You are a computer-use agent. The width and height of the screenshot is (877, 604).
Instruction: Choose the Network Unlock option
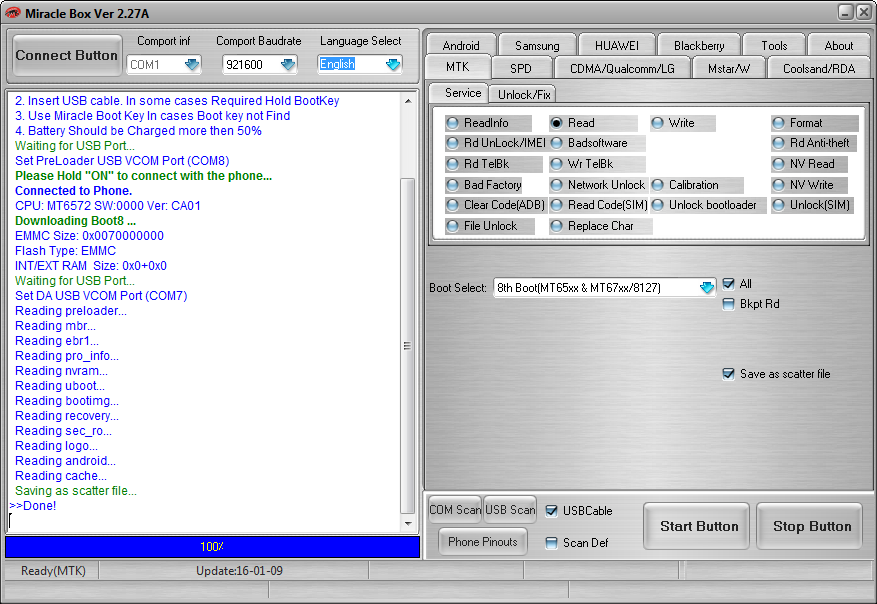(598, 185)
